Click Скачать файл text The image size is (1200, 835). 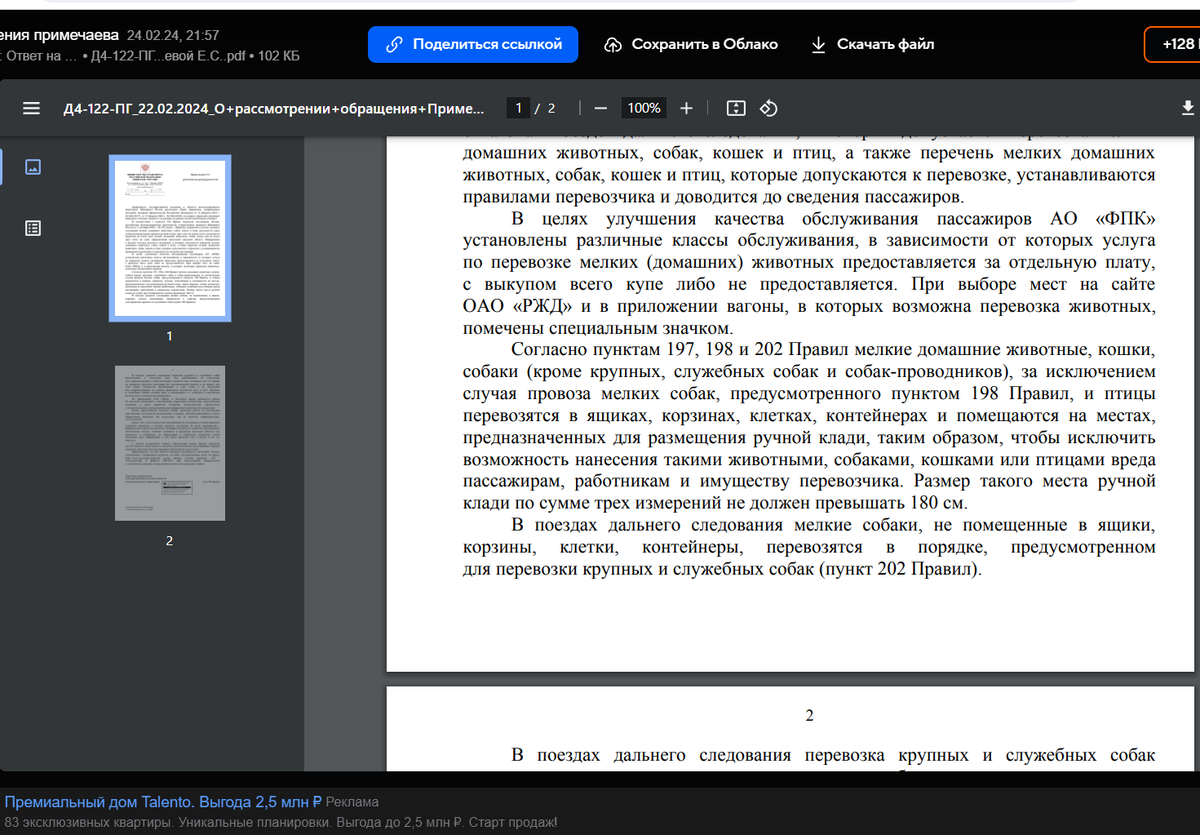(886, 44)
